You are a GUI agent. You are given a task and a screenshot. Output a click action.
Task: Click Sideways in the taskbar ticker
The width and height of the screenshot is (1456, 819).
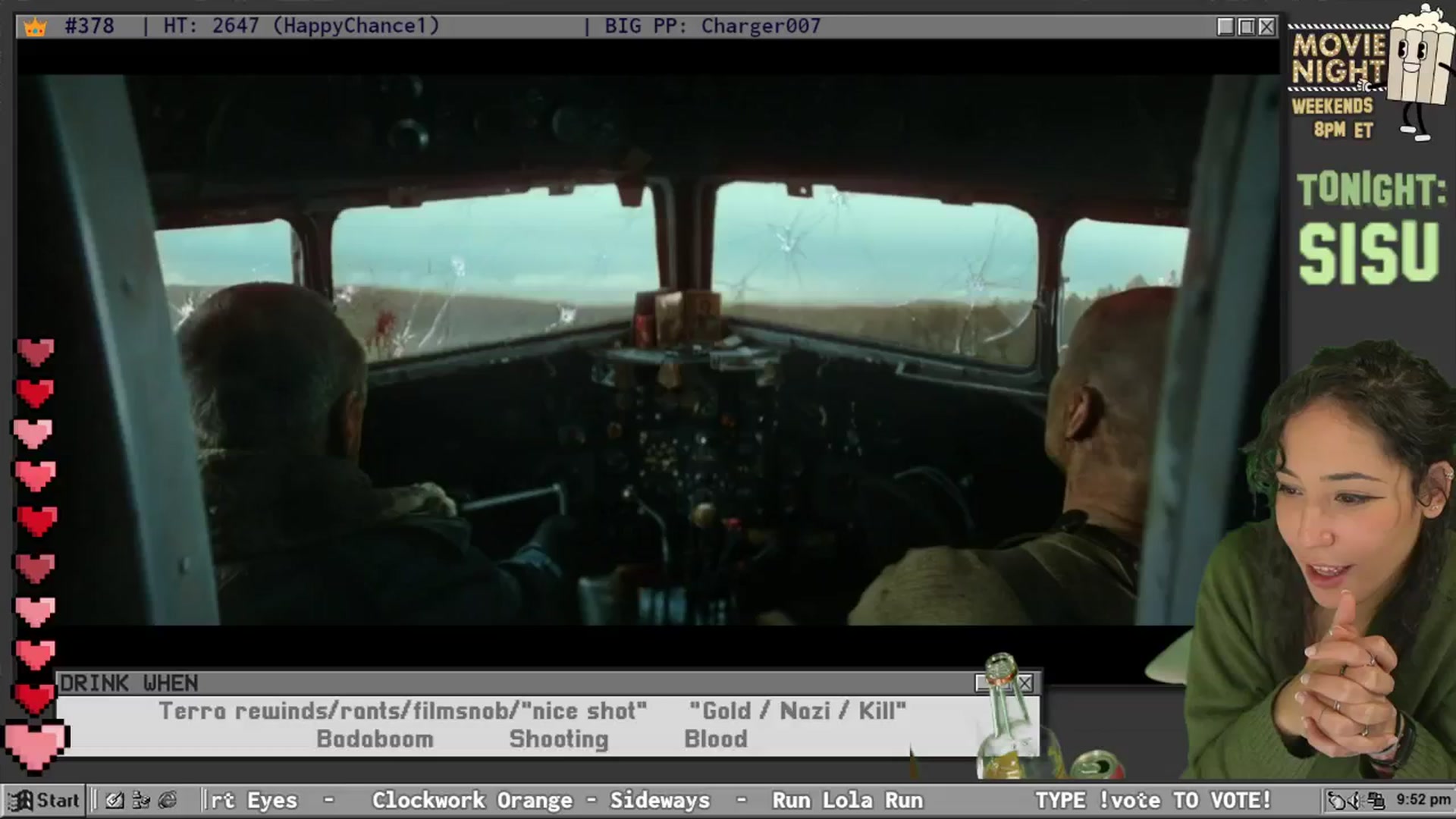coord(660,800)
